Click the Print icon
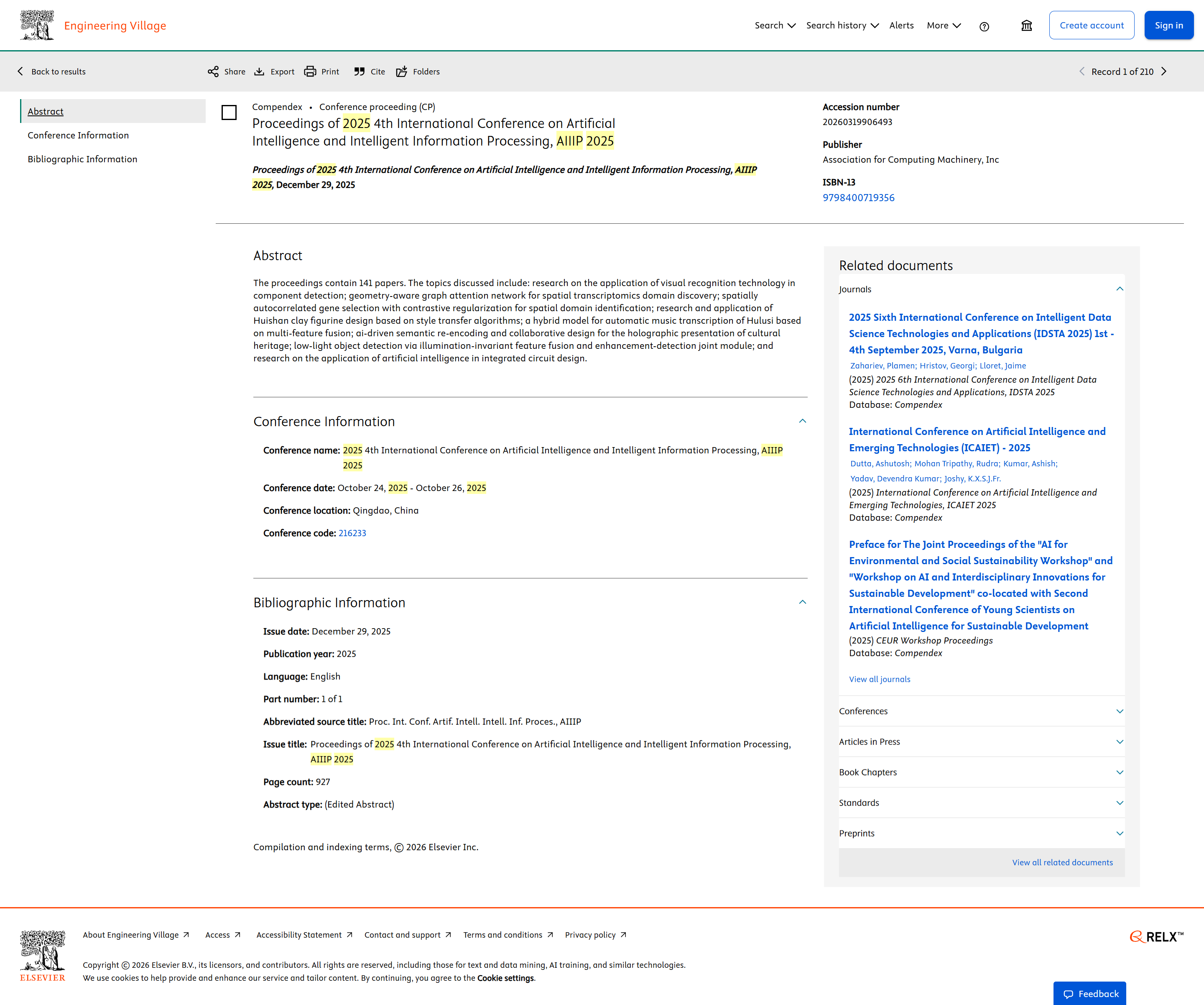The width and height of the screenshot is (1204, 1005). coord(310,72)
